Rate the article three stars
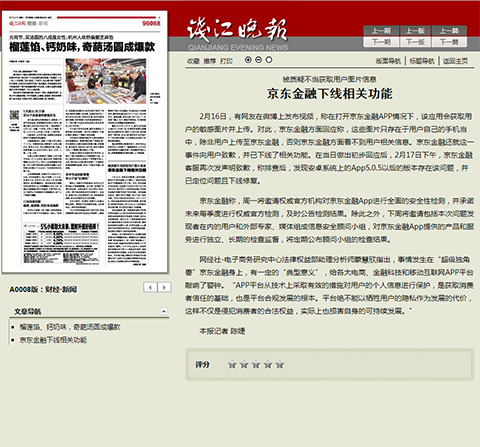Viewport: 480px width, 447px height. pyautogui.click(x=256, y=364)
